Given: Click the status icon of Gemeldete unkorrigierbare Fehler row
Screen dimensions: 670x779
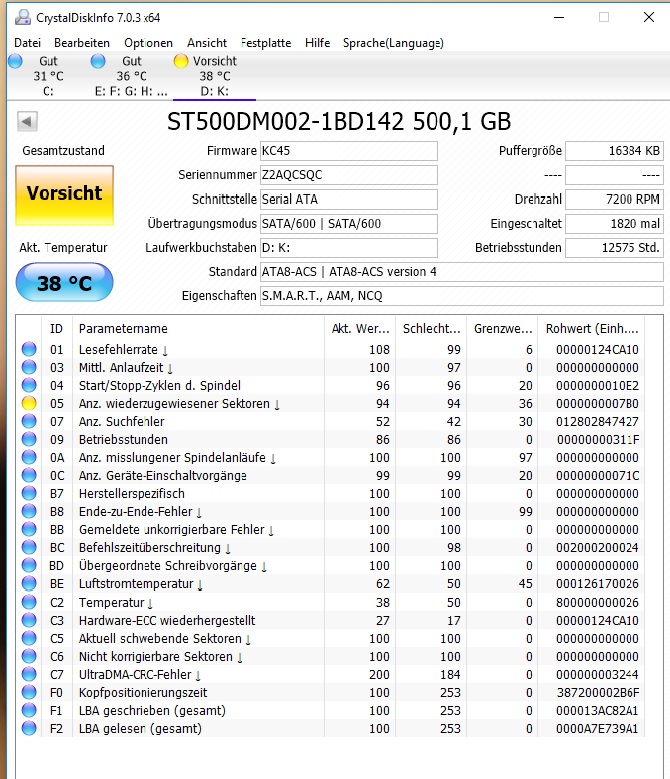Looking at the screenshot, I should point(29,530).
